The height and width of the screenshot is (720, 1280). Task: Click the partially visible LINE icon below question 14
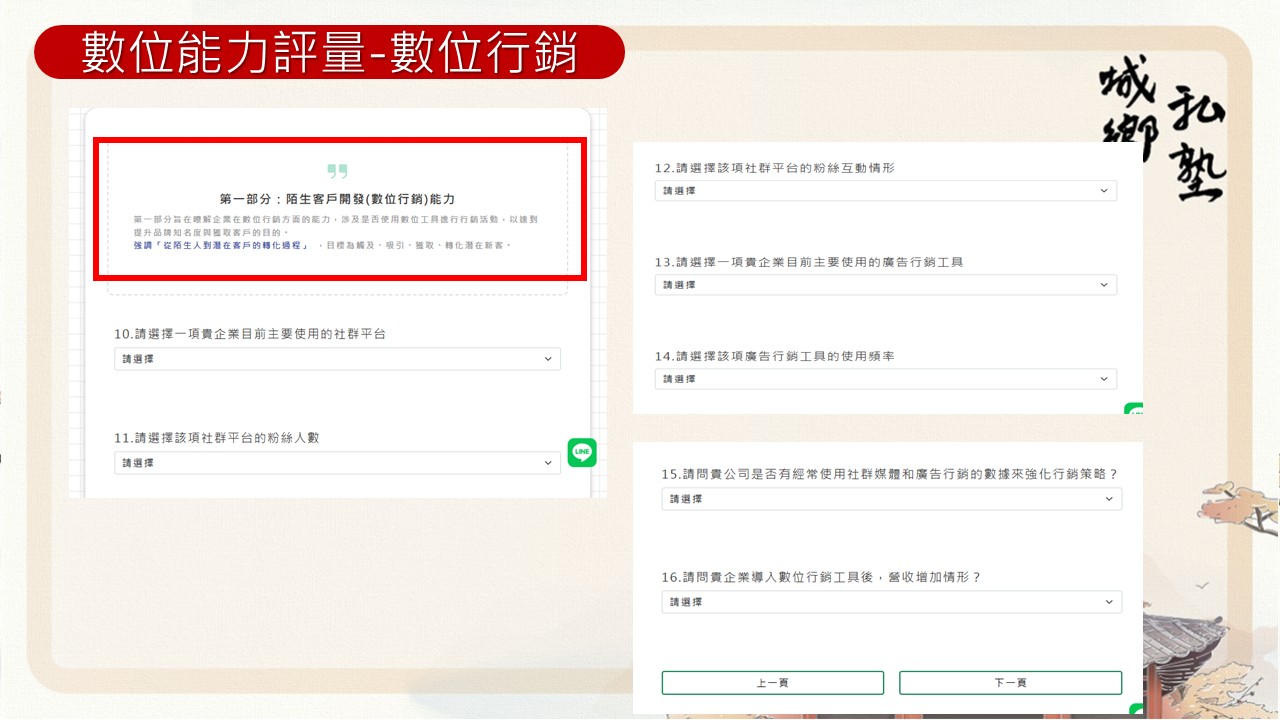1131,410
